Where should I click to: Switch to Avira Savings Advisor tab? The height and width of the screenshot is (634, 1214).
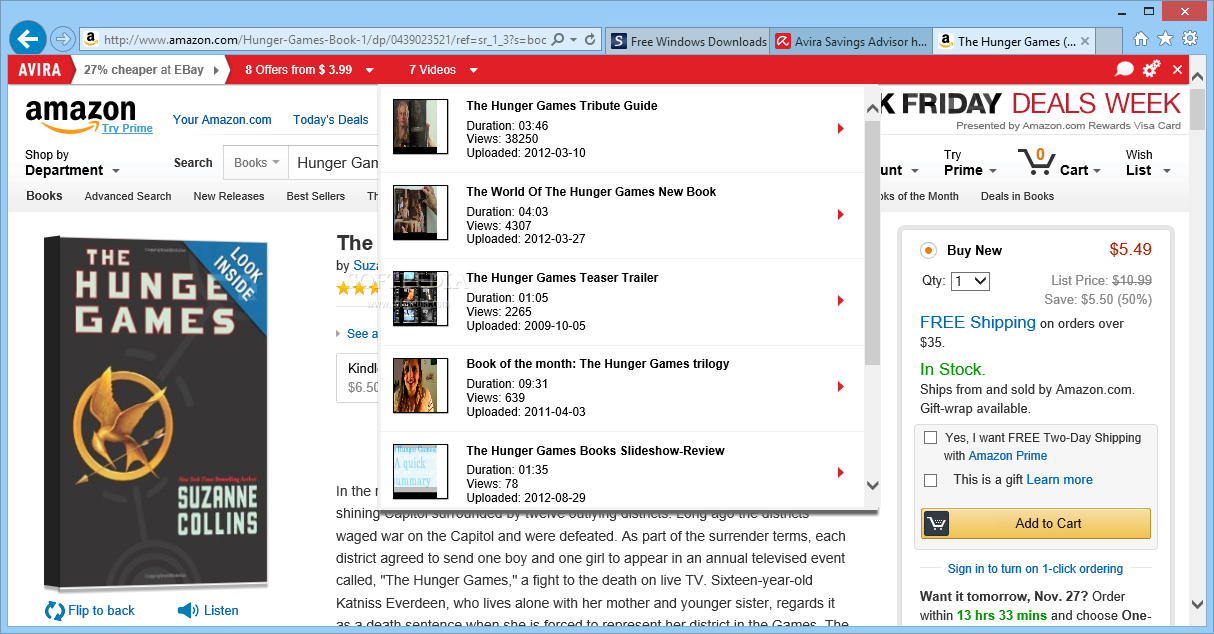coord(851,41)
